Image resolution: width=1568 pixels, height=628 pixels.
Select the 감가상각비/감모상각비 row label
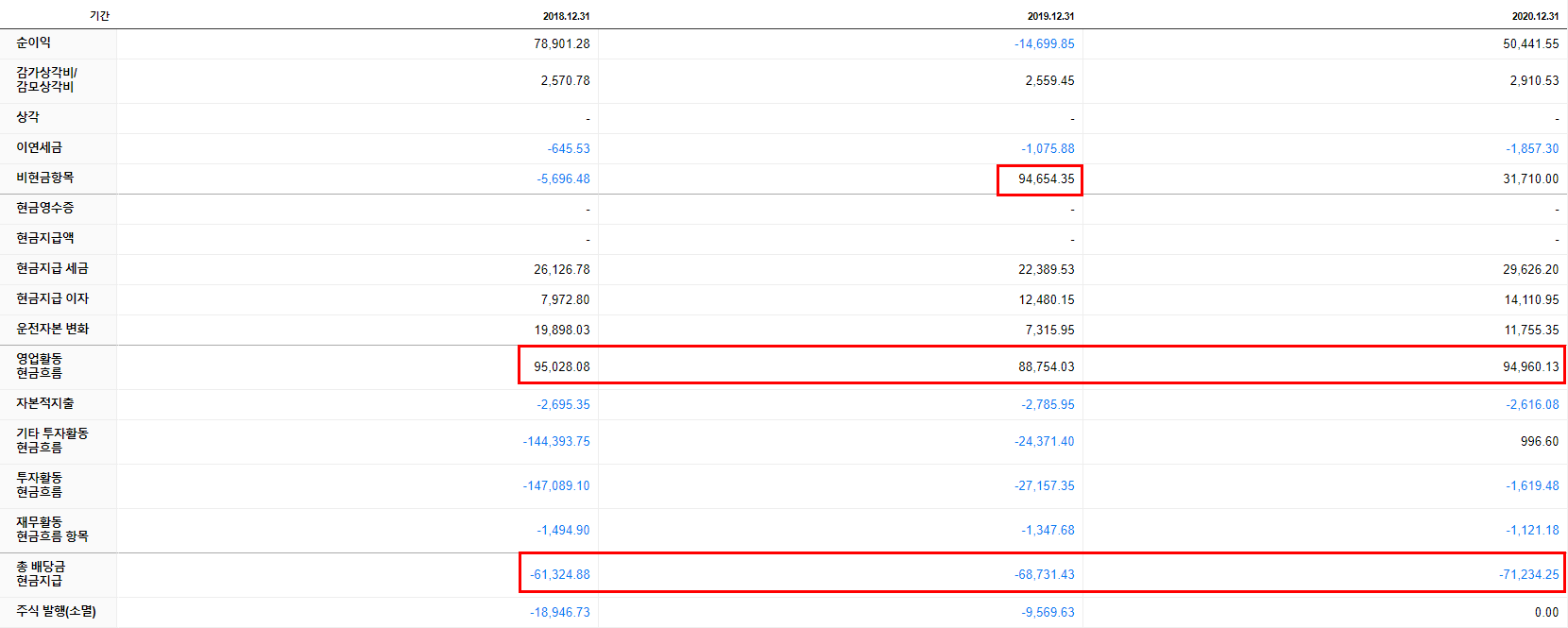coord(46,79)
